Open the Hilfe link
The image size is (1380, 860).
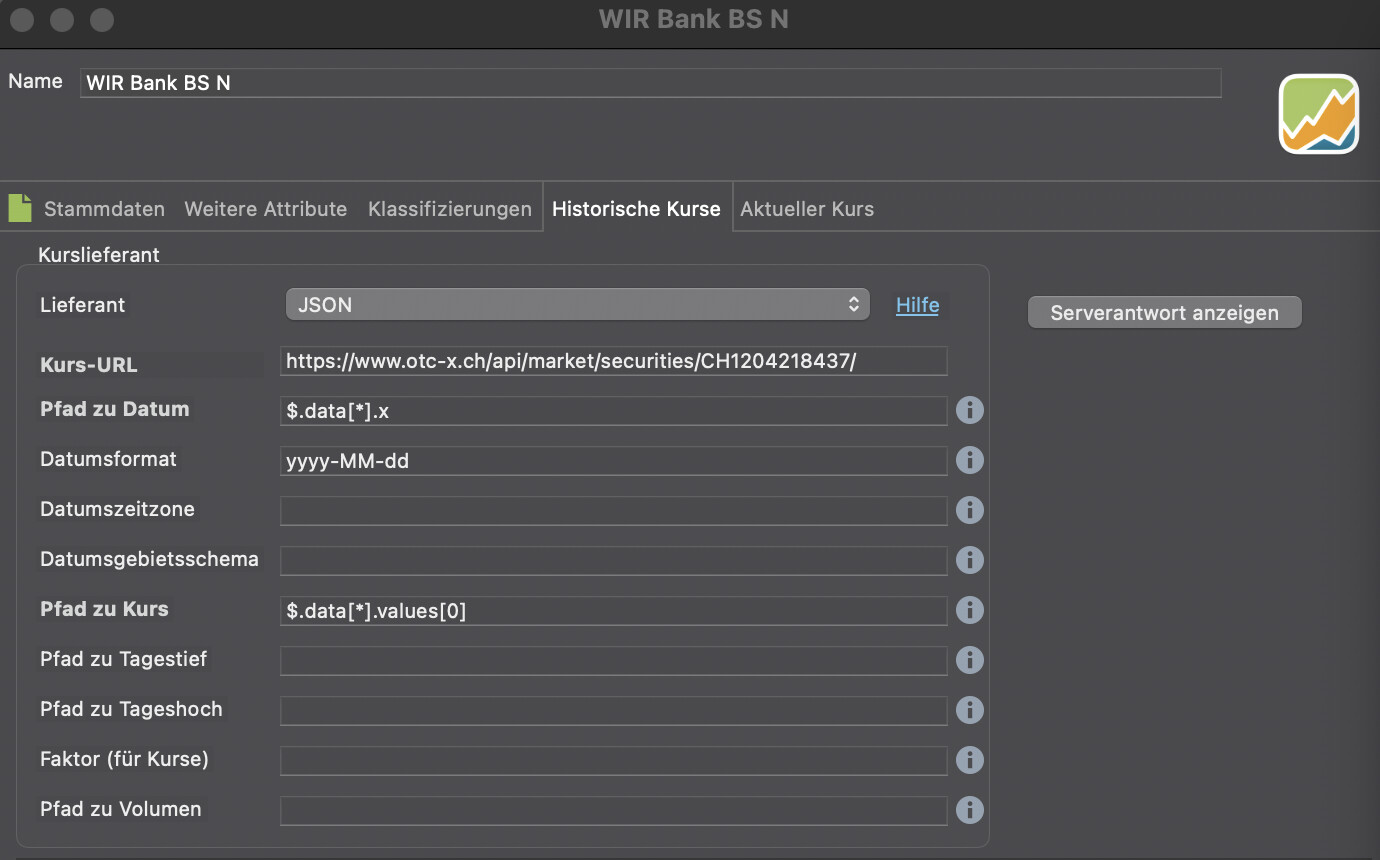point(917,305)
